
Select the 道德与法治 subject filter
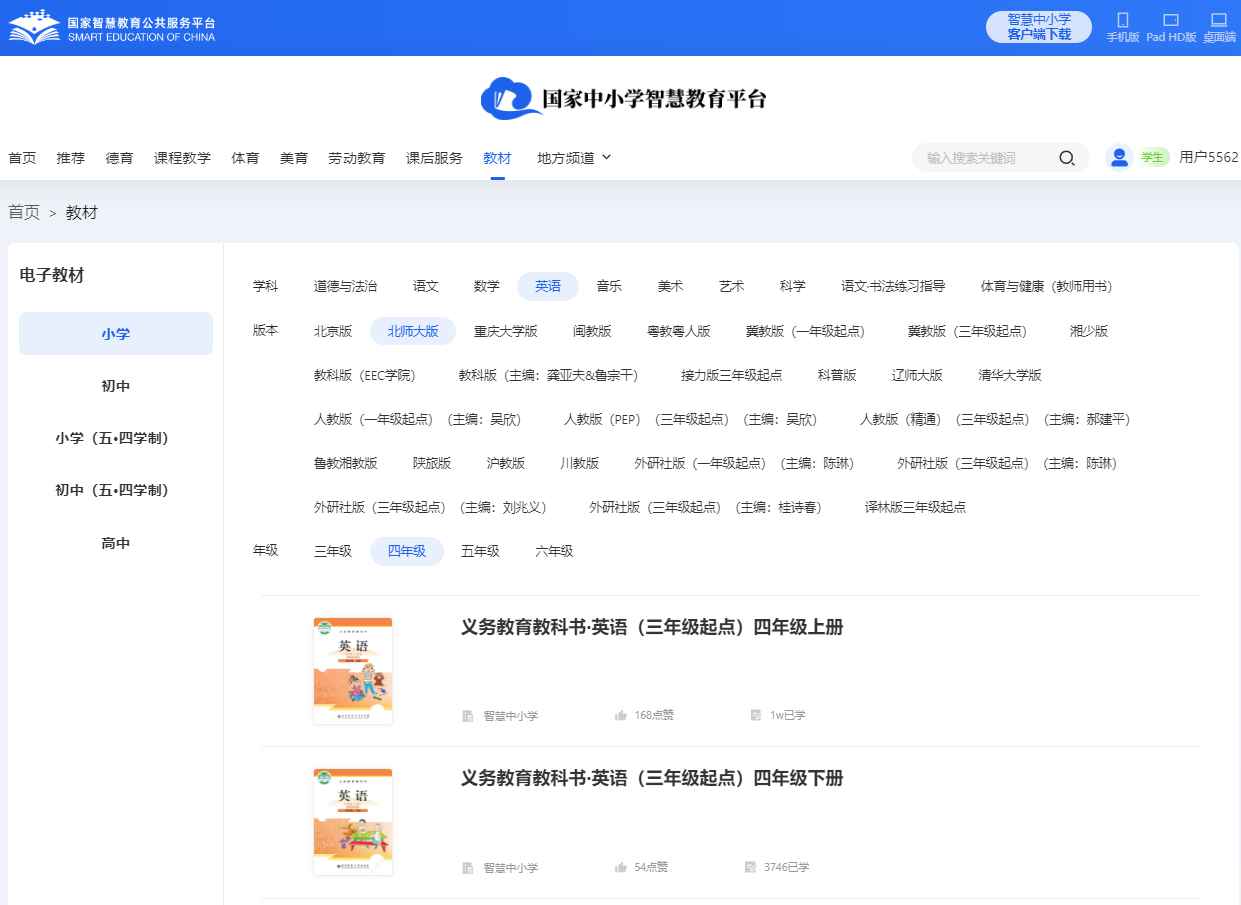click(345, 286)
